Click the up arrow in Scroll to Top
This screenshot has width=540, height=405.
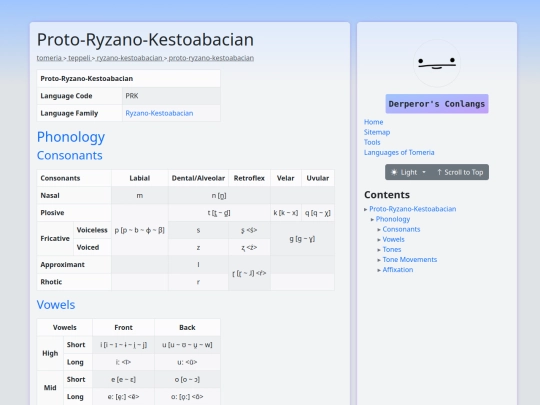point(439,172)
